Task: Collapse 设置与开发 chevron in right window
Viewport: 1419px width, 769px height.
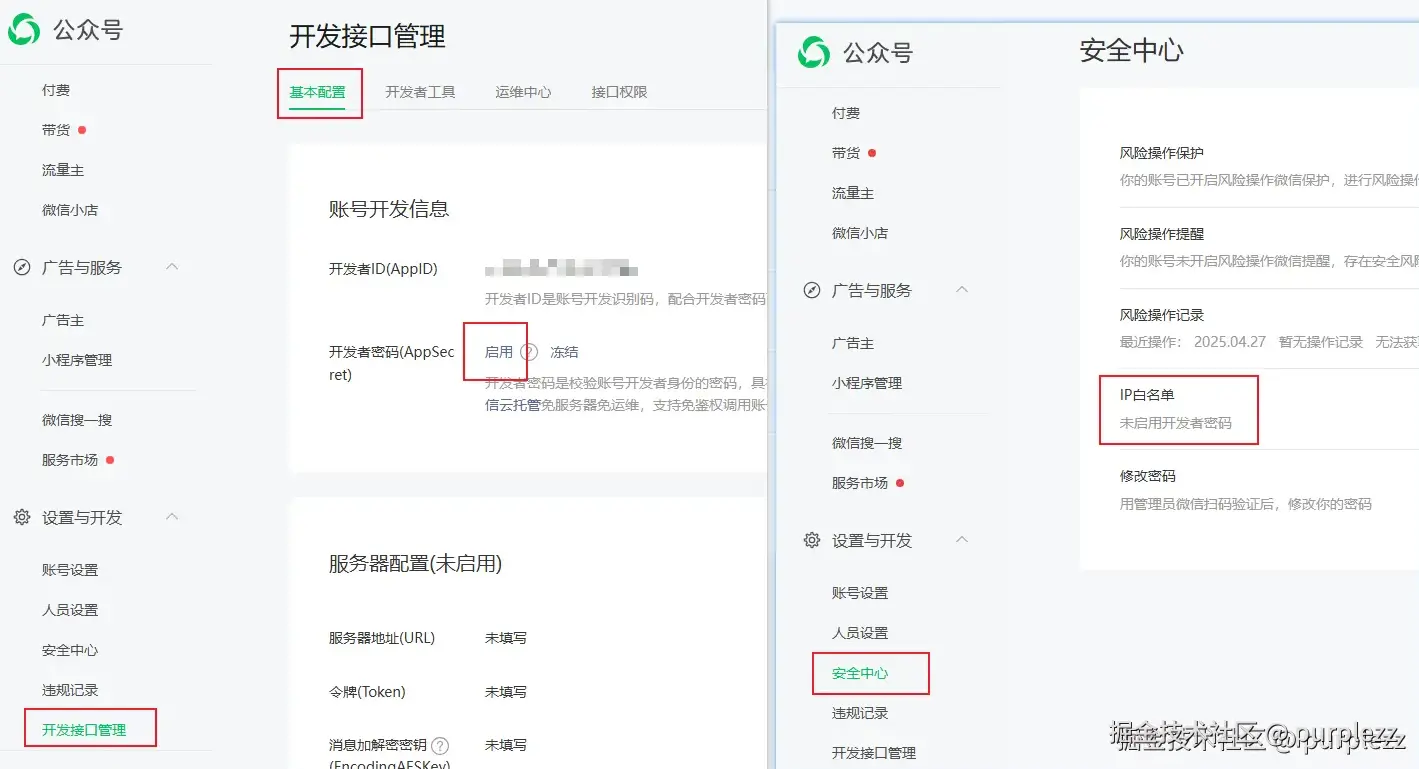Action: 962,540
